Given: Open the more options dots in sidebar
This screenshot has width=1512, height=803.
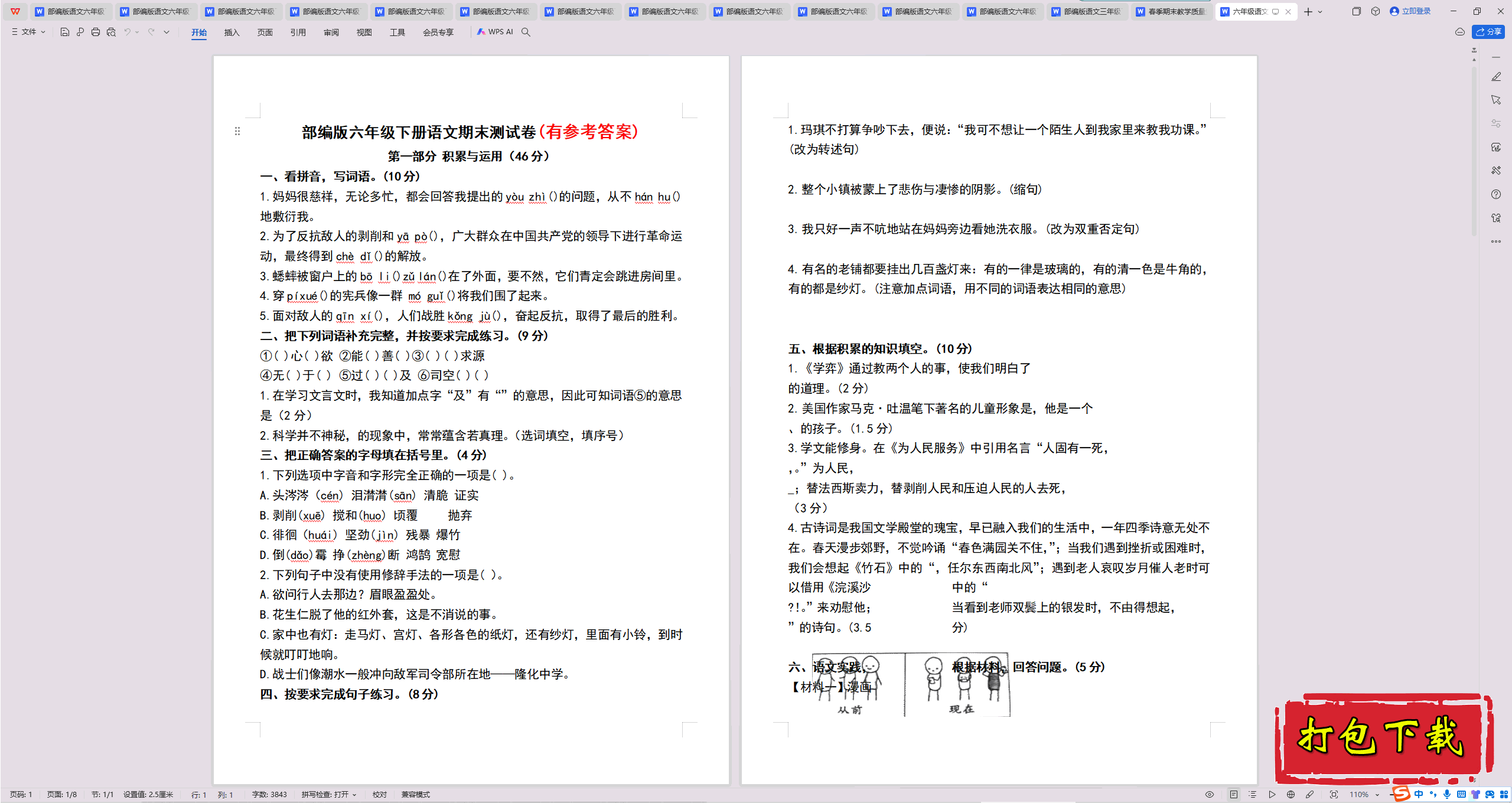Looking at the screenshot, I should tap(1496, 241).
